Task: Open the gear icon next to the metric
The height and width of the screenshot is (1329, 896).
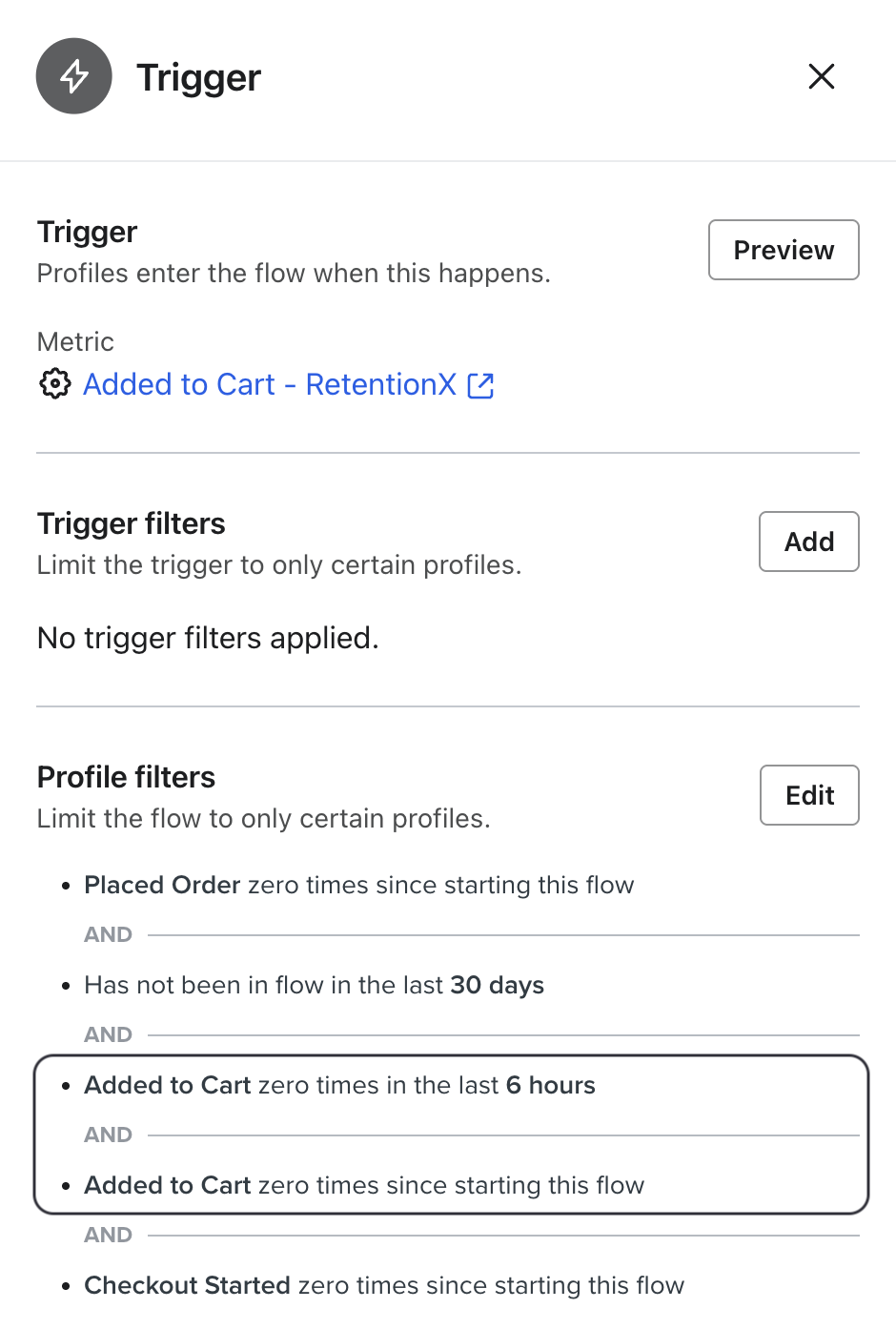Action: point(54,384)
